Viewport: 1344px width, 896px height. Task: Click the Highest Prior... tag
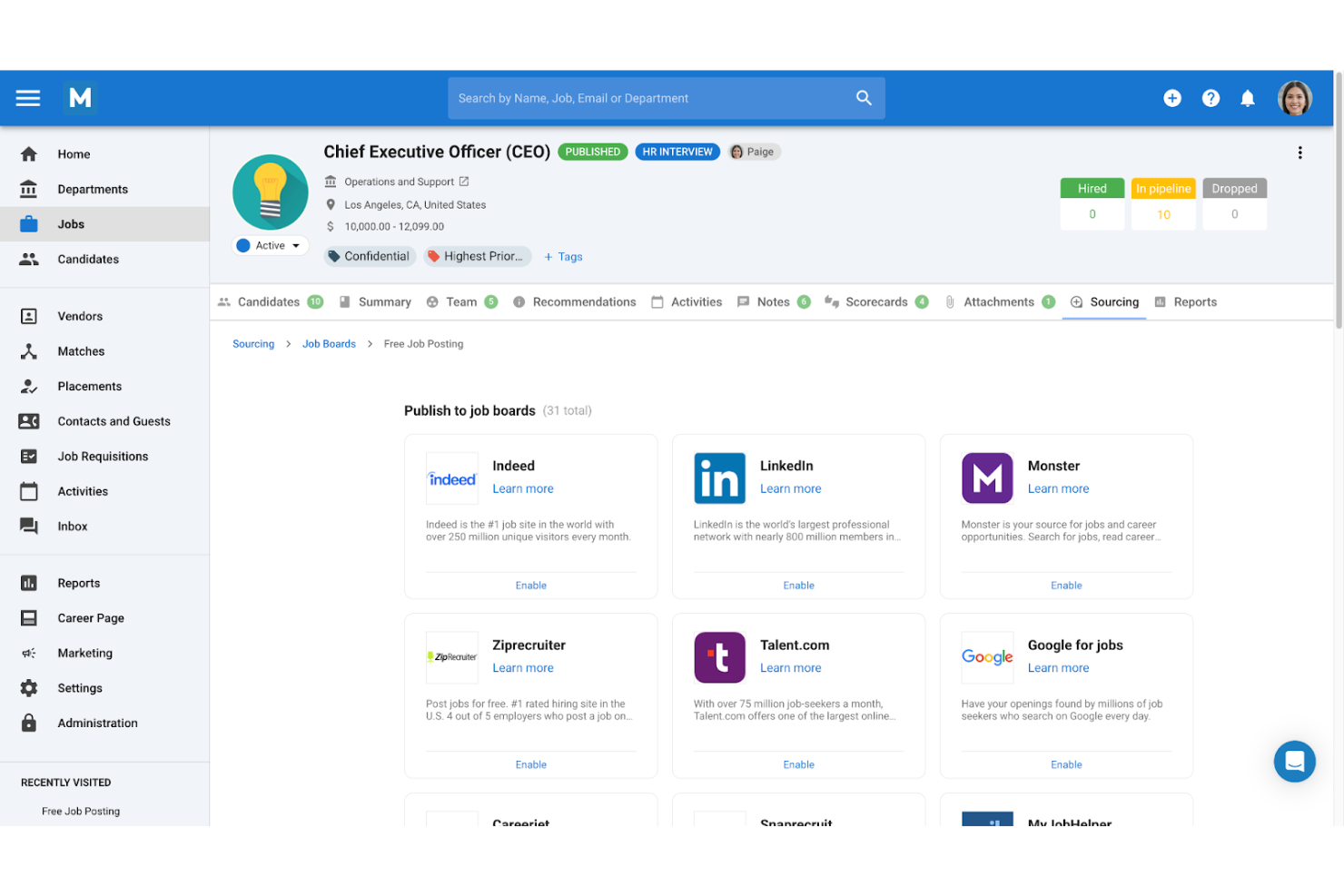pyautogui.click(x=478, y=256)
